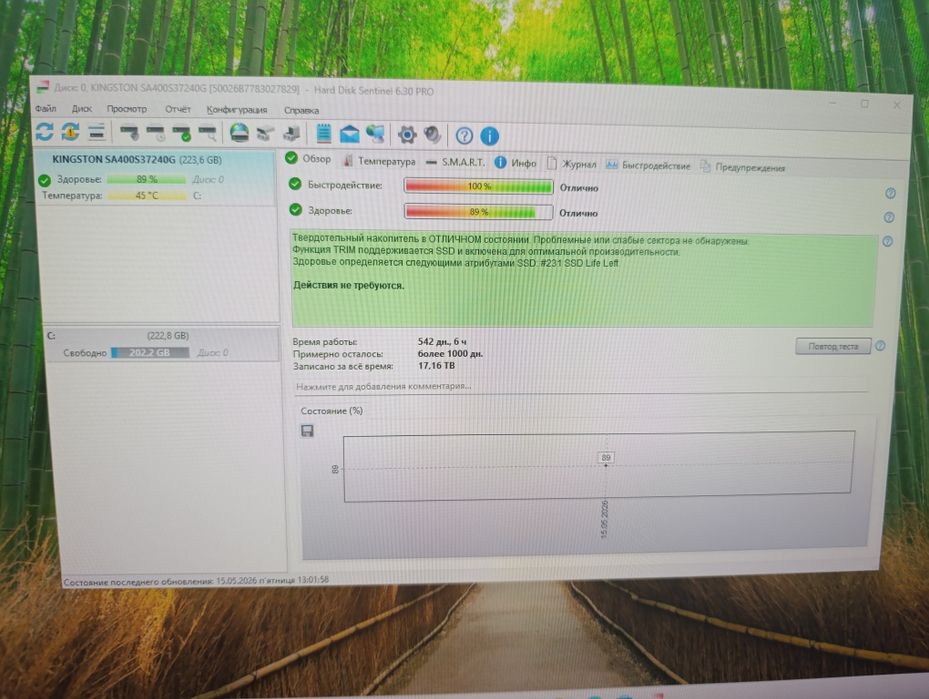Viewport: 929px width, 699px height.
Task: Click sidebar temperature bar showing 45 °C
Action: point(146,195)
